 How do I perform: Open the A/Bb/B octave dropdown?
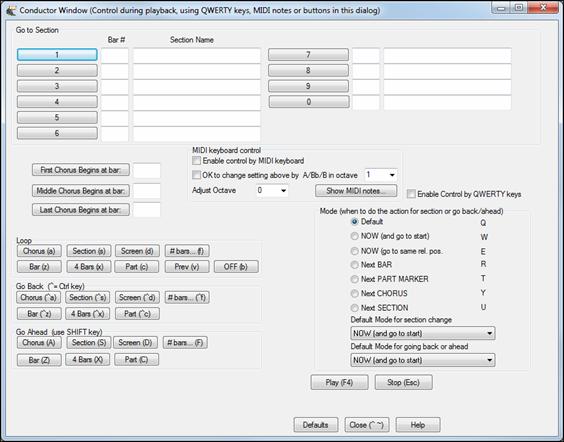coord(381,175)
